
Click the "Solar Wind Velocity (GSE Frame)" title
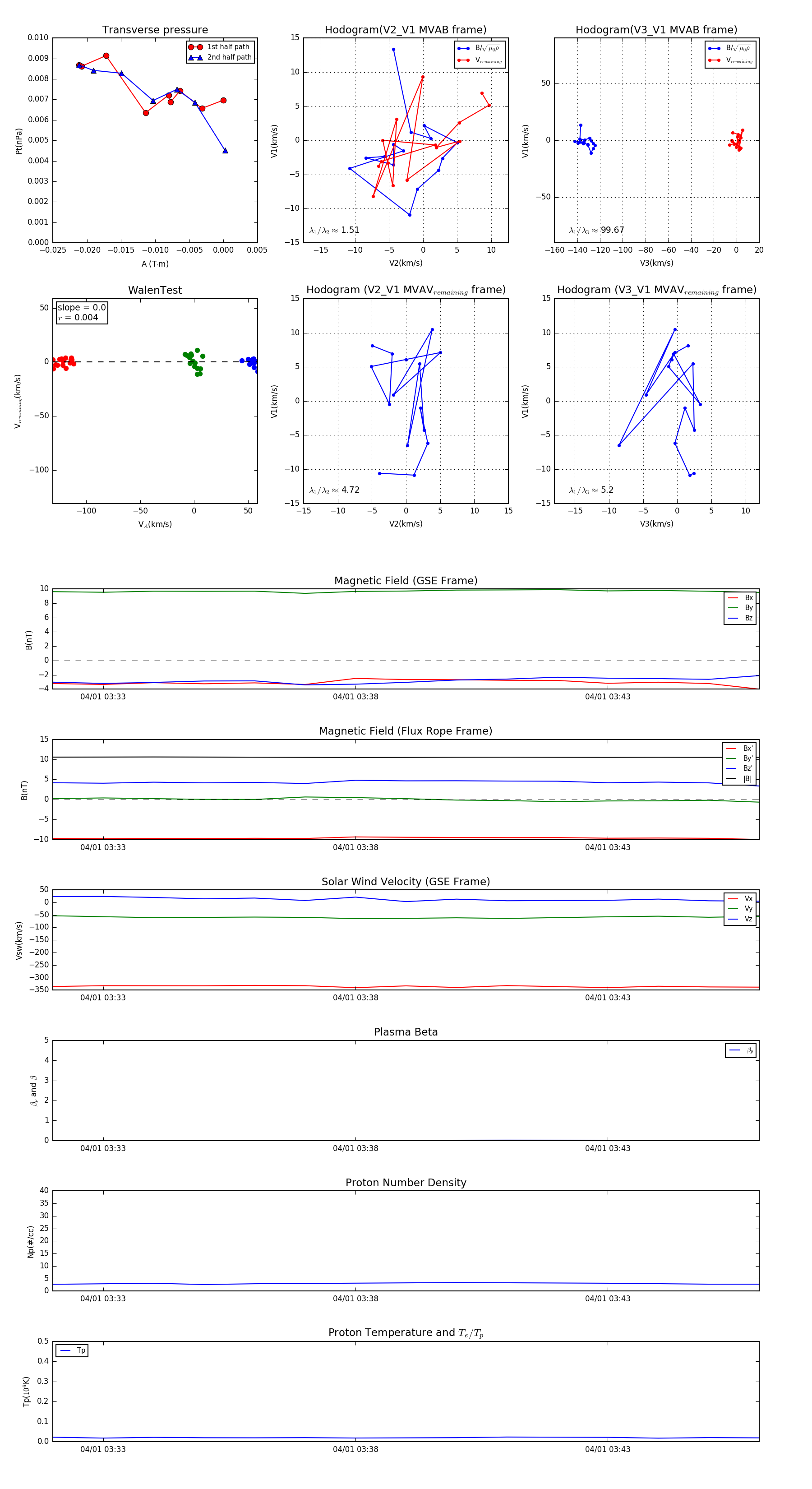[406, 882]
